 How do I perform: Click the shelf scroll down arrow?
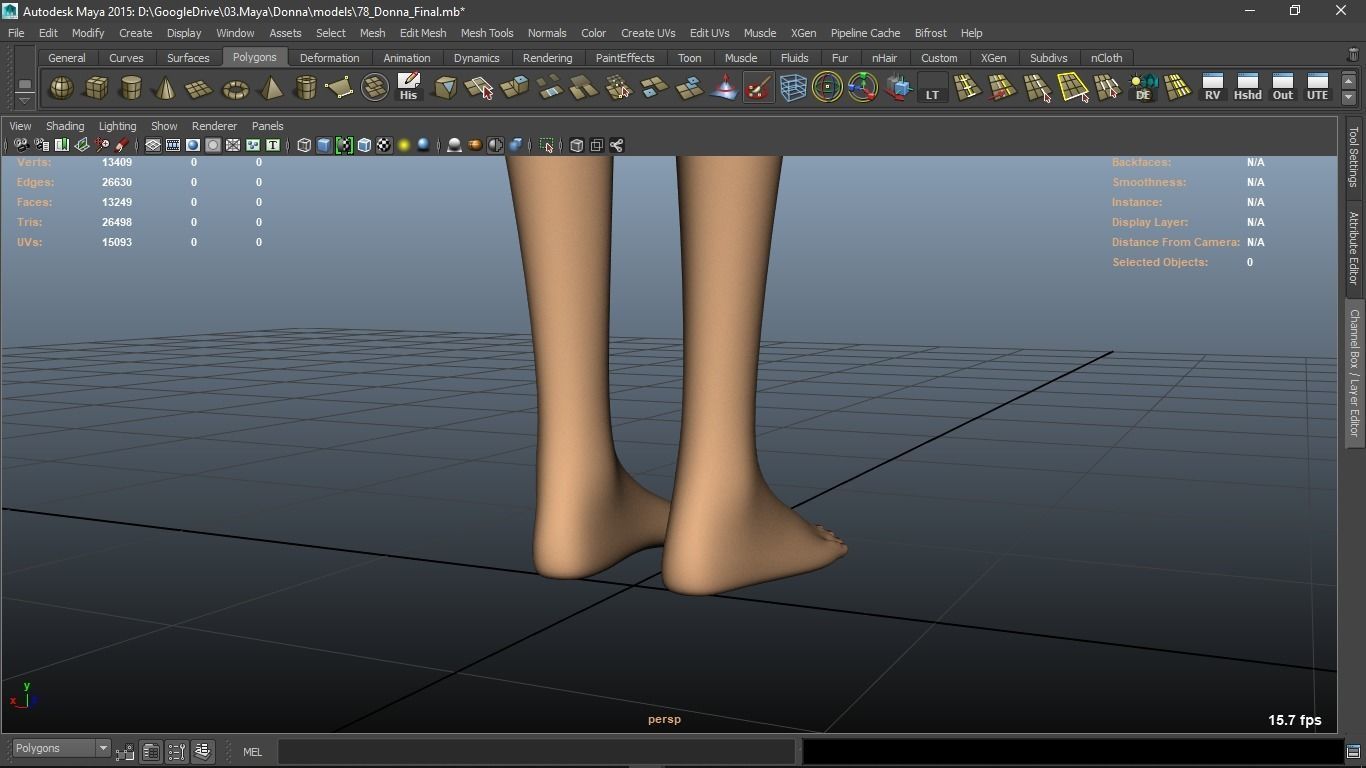[x=1349, y=97]
